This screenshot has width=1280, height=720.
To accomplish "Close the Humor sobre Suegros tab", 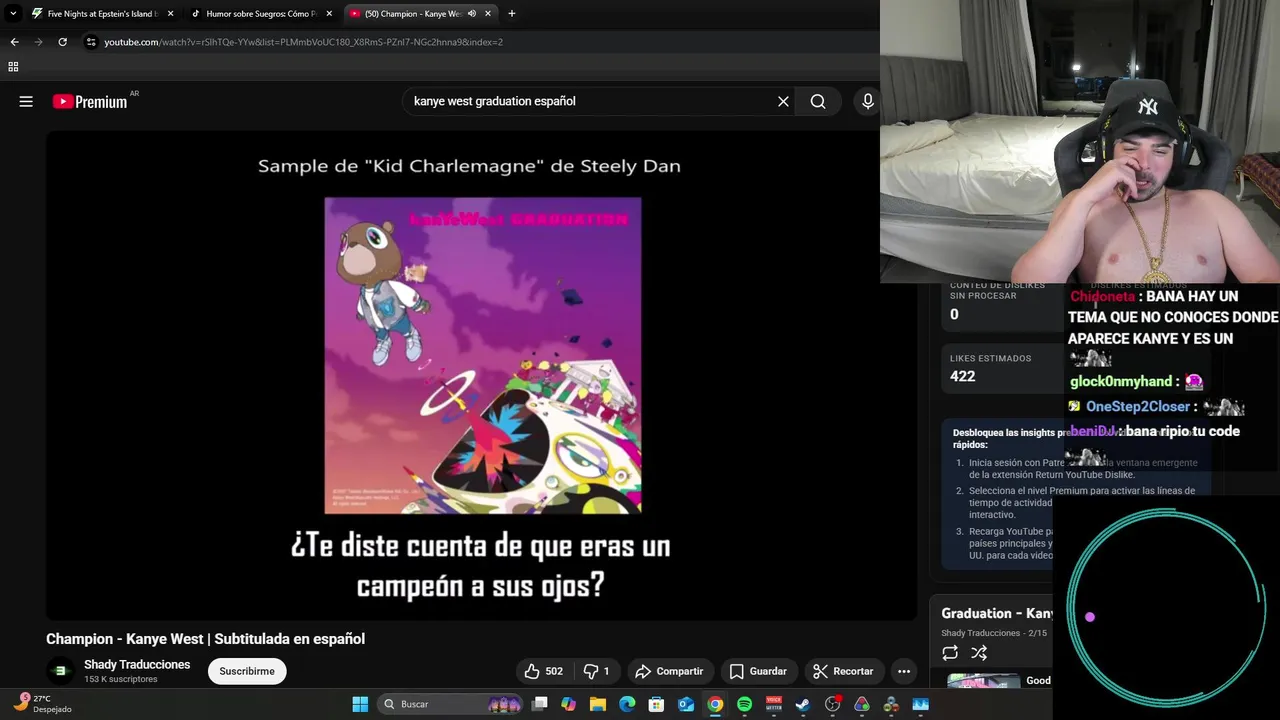I will pos(329,14).
